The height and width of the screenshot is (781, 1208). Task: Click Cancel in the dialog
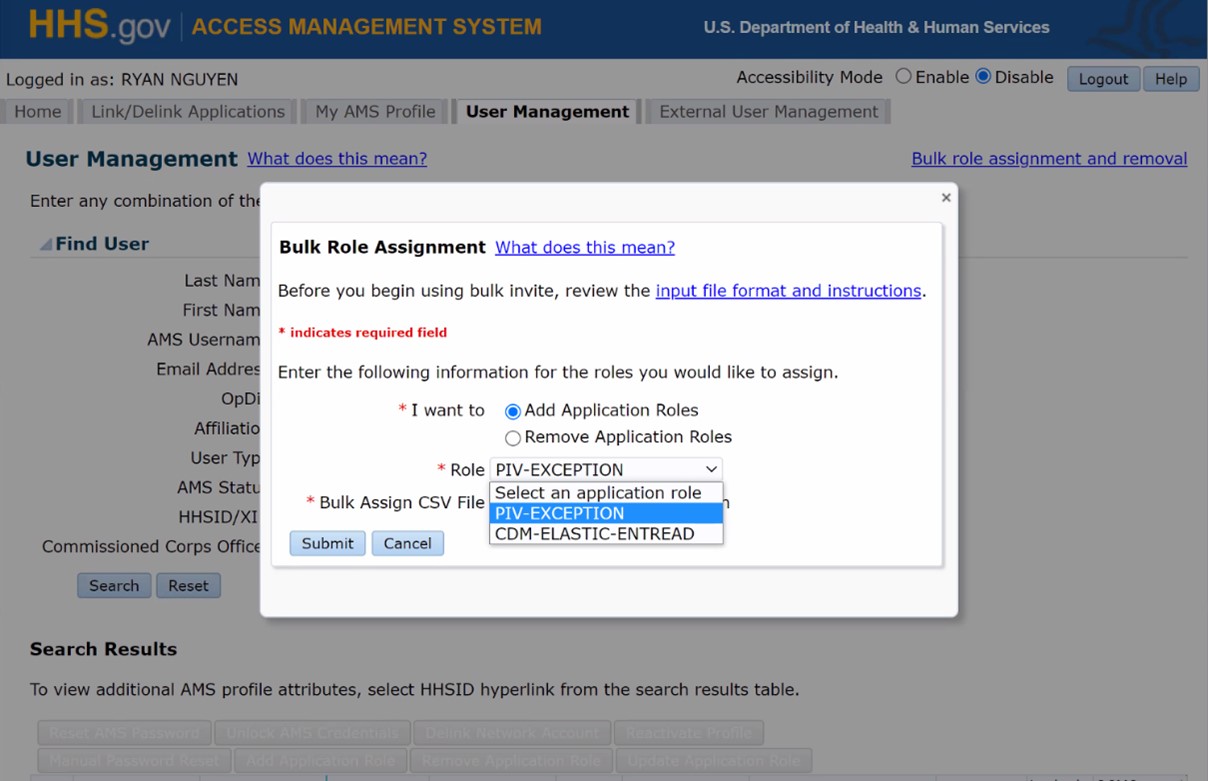pos(407,543)
